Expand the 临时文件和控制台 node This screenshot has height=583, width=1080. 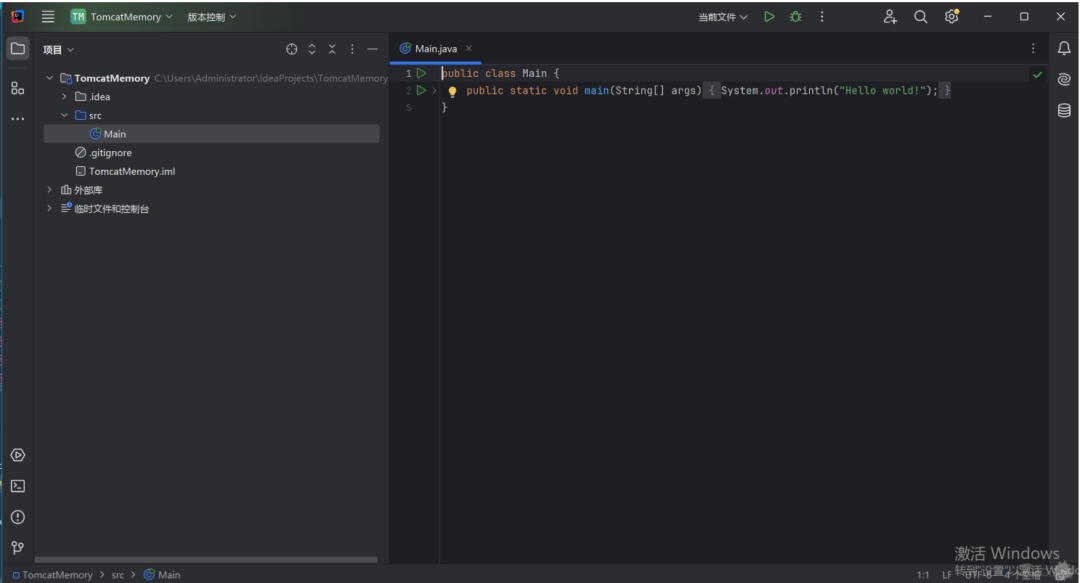[50, 208]
